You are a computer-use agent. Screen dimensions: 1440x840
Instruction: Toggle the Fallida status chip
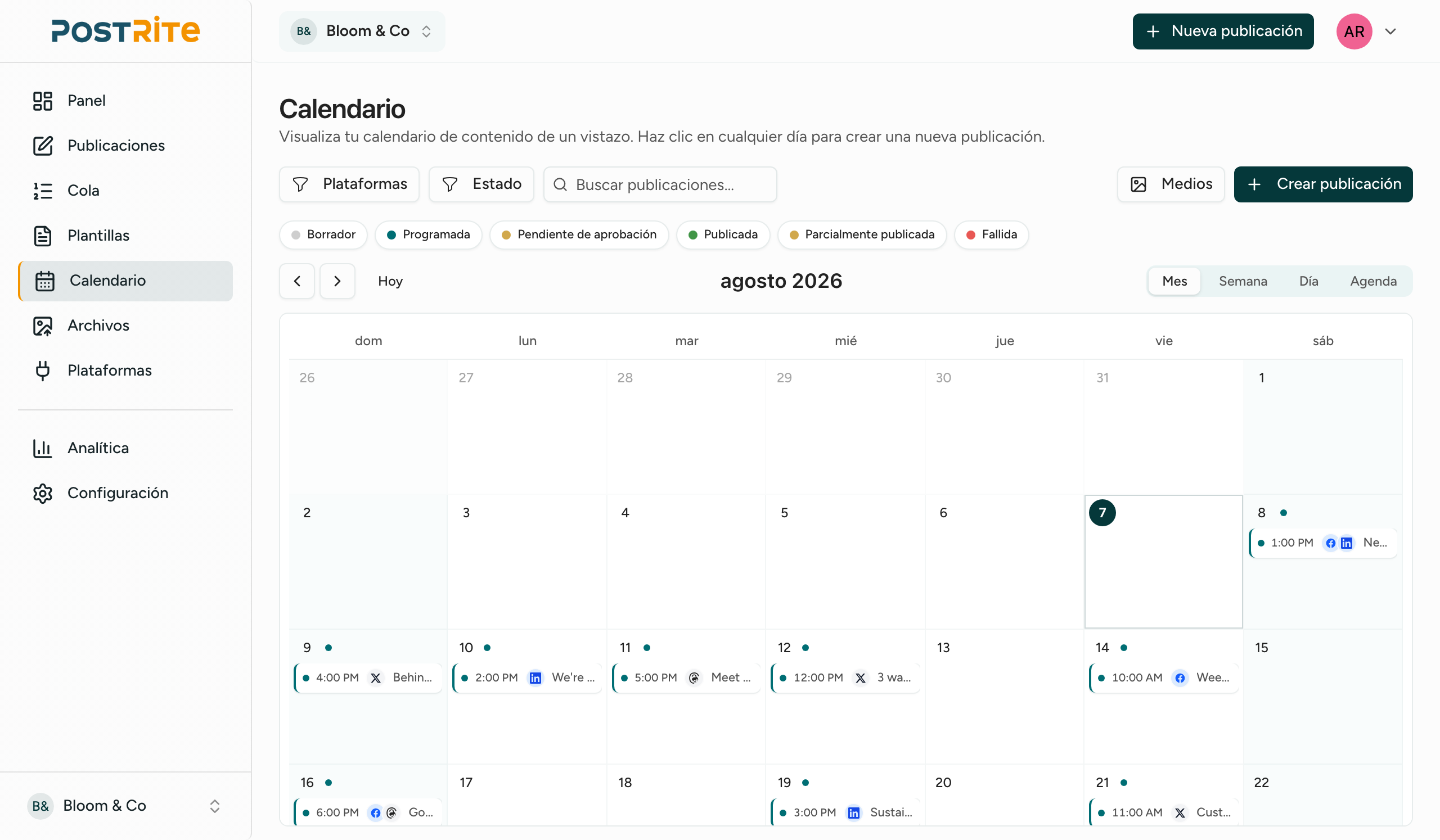[x=992, y=234]
